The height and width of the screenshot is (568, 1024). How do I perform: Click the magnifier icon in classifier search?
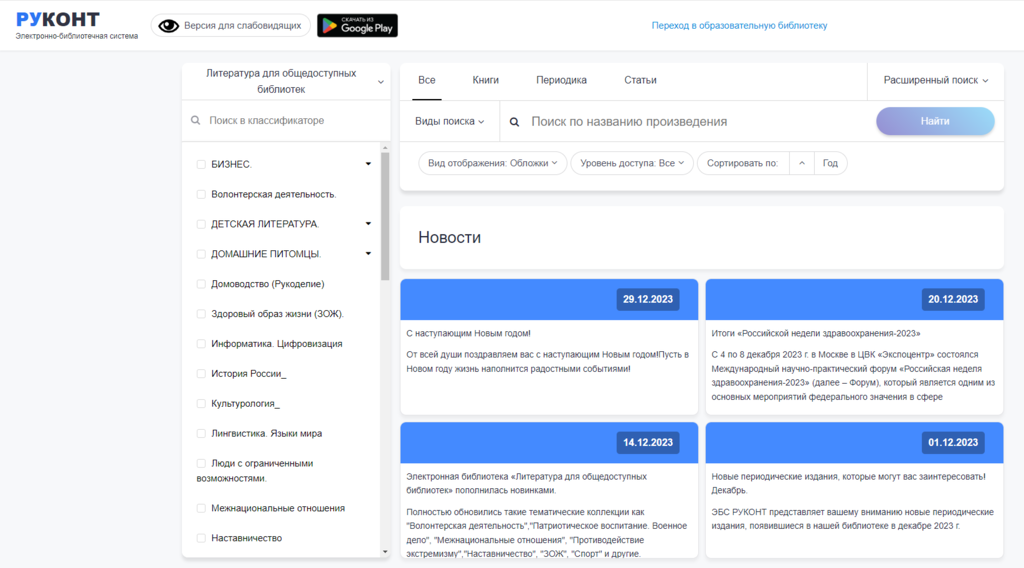pyautogui.click(x=196, y=121)
